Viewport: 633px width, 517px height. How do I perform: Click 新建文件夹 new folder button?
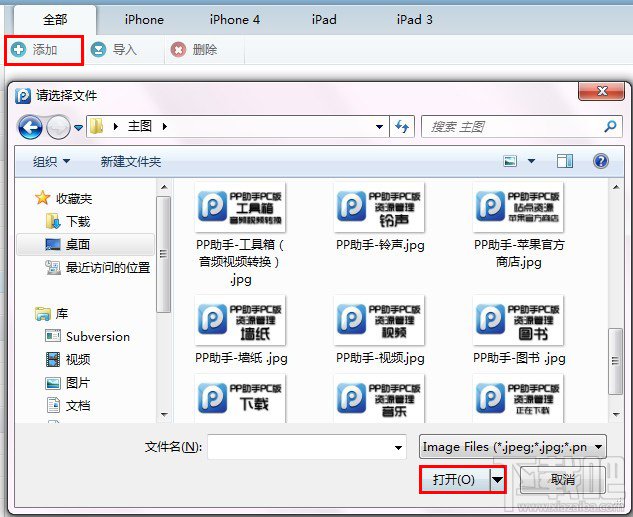coord(131,162)
